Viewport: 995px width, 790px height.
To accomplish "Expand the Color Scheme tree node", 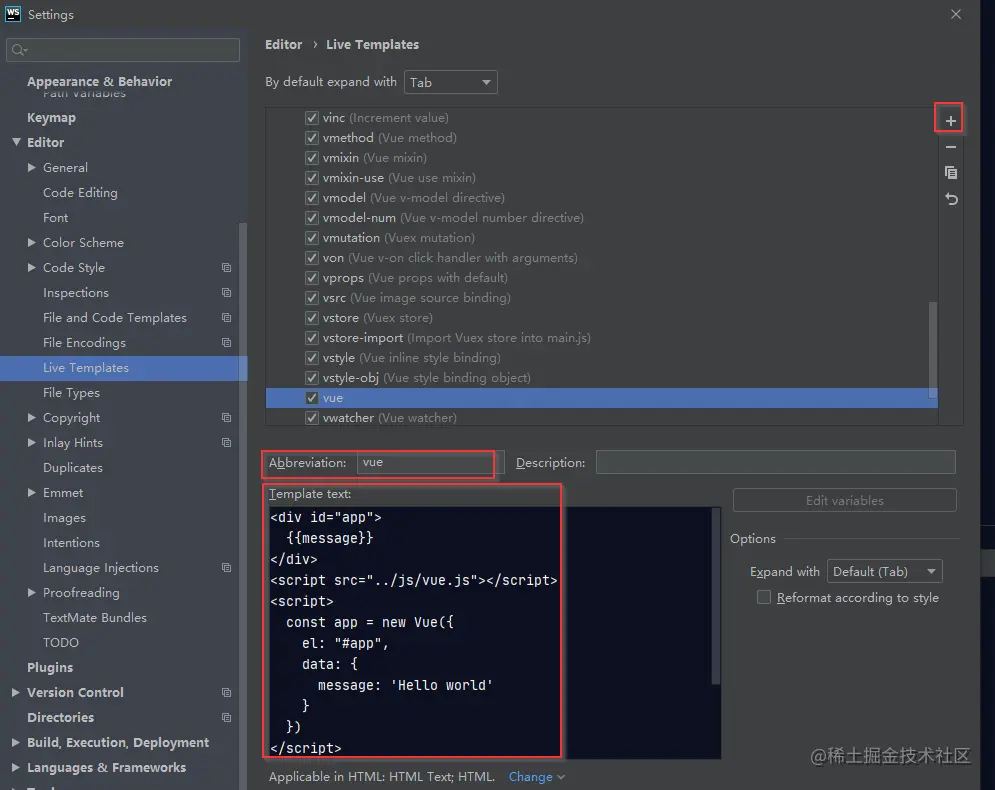I will click(32, 242).
